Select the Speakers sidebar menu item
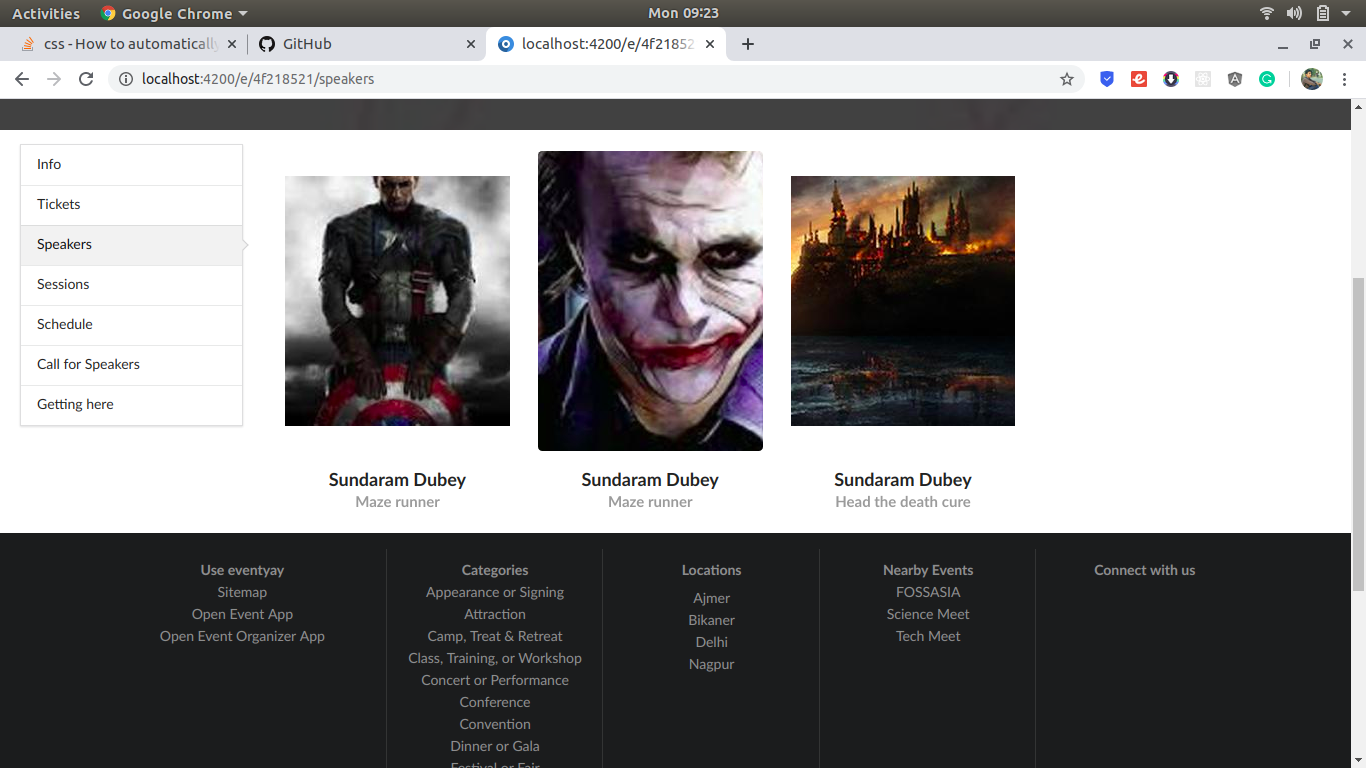This screenshot has height=768, width=1366. (x=131, y=245)
